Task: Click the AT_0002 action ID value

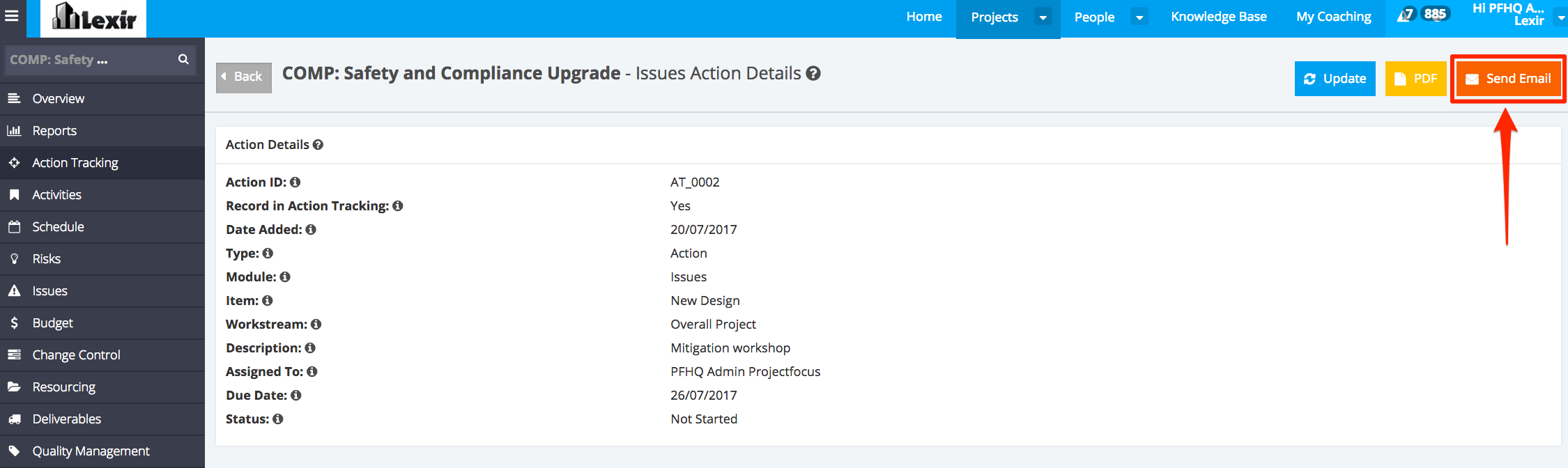Action: 695,182
